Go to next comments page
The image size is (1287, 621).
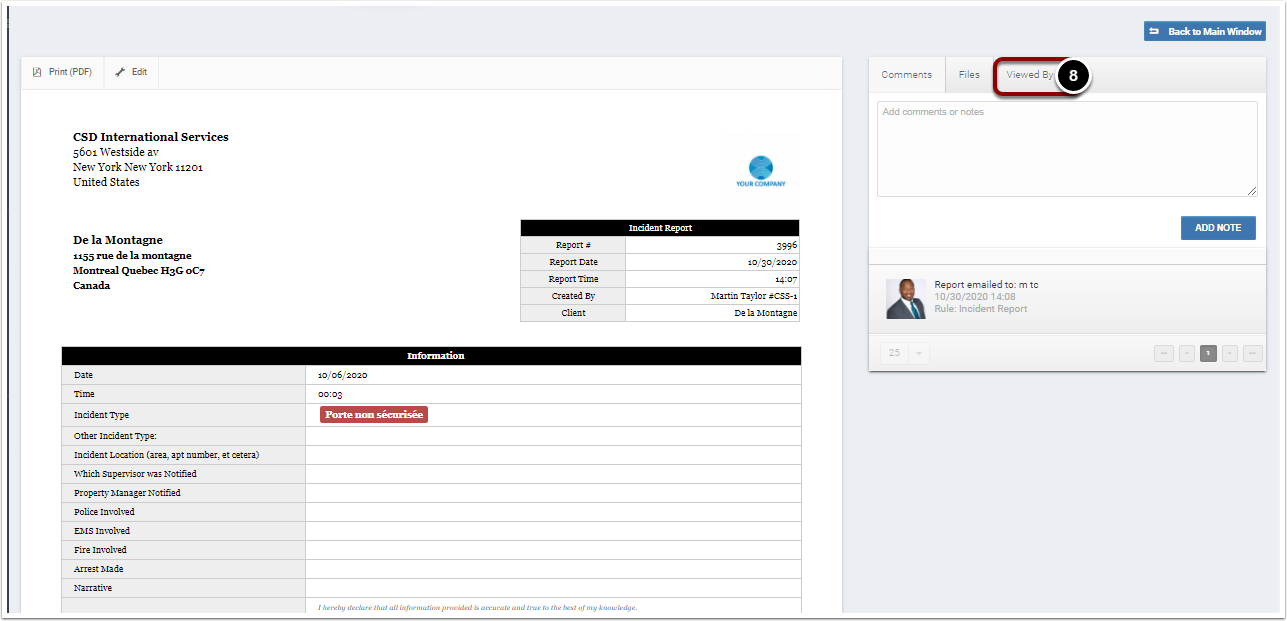(1230, 353)
